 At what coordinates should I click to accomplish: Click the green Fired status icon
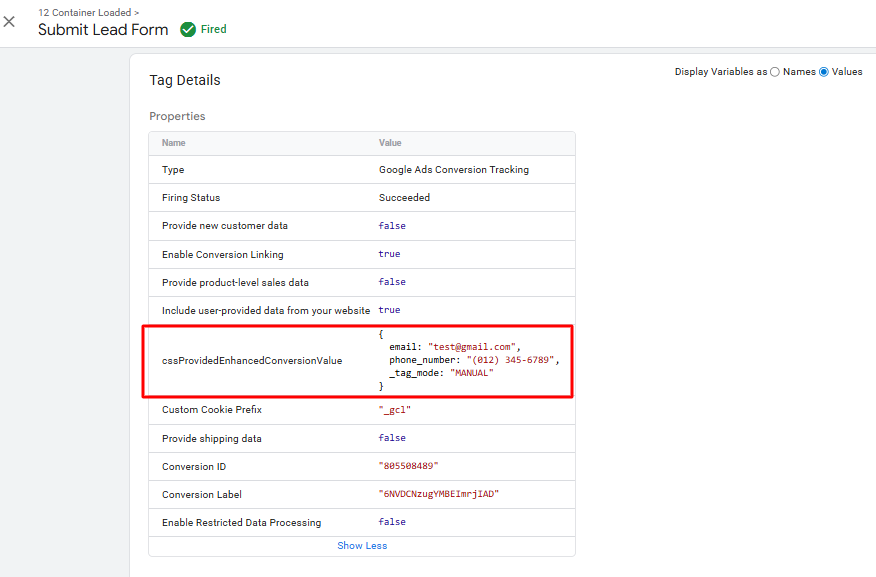(190, 29)
